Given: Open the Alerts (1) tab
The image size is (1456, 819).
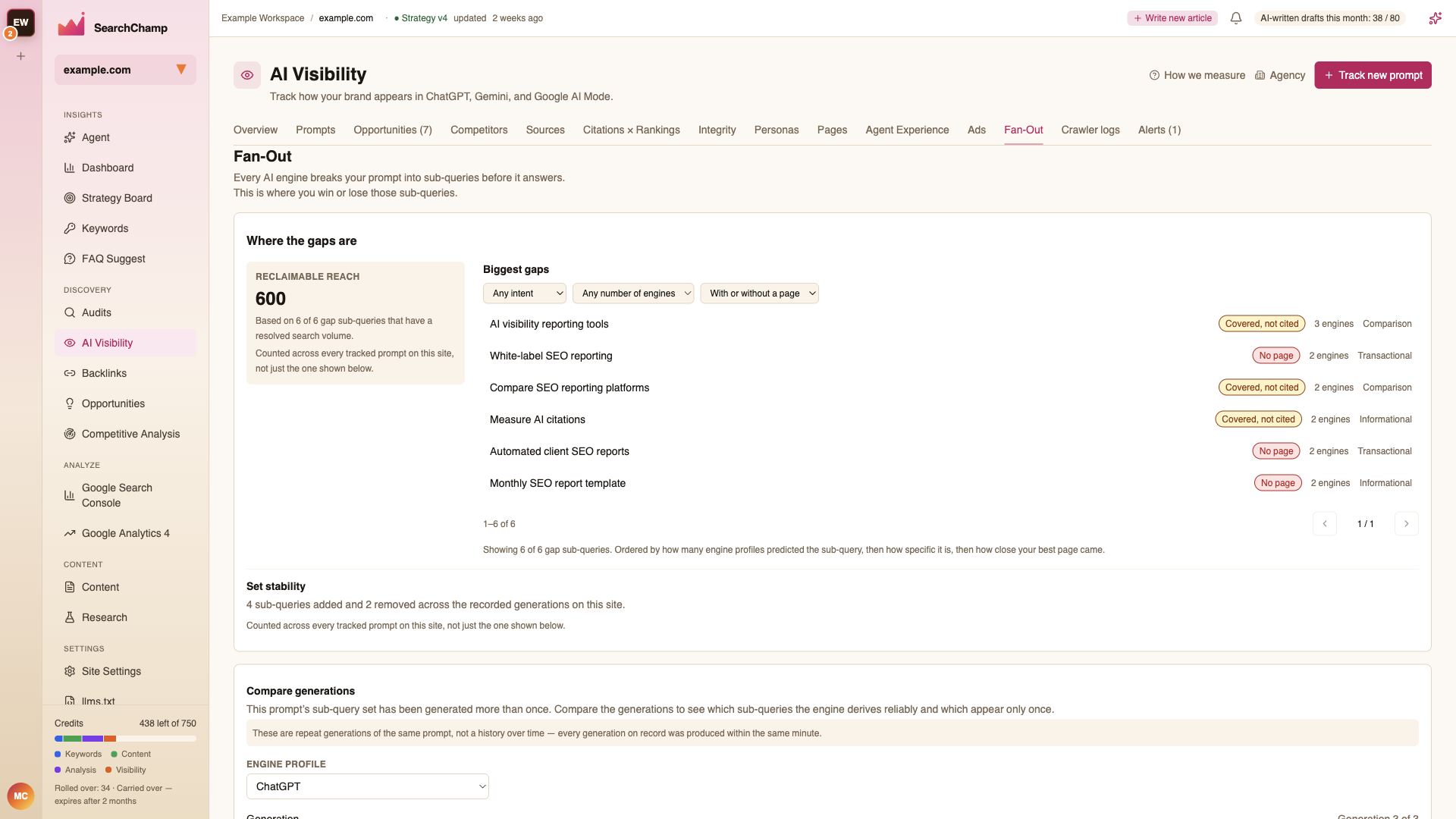Looking at the screenshot, I should point(1159,130).
